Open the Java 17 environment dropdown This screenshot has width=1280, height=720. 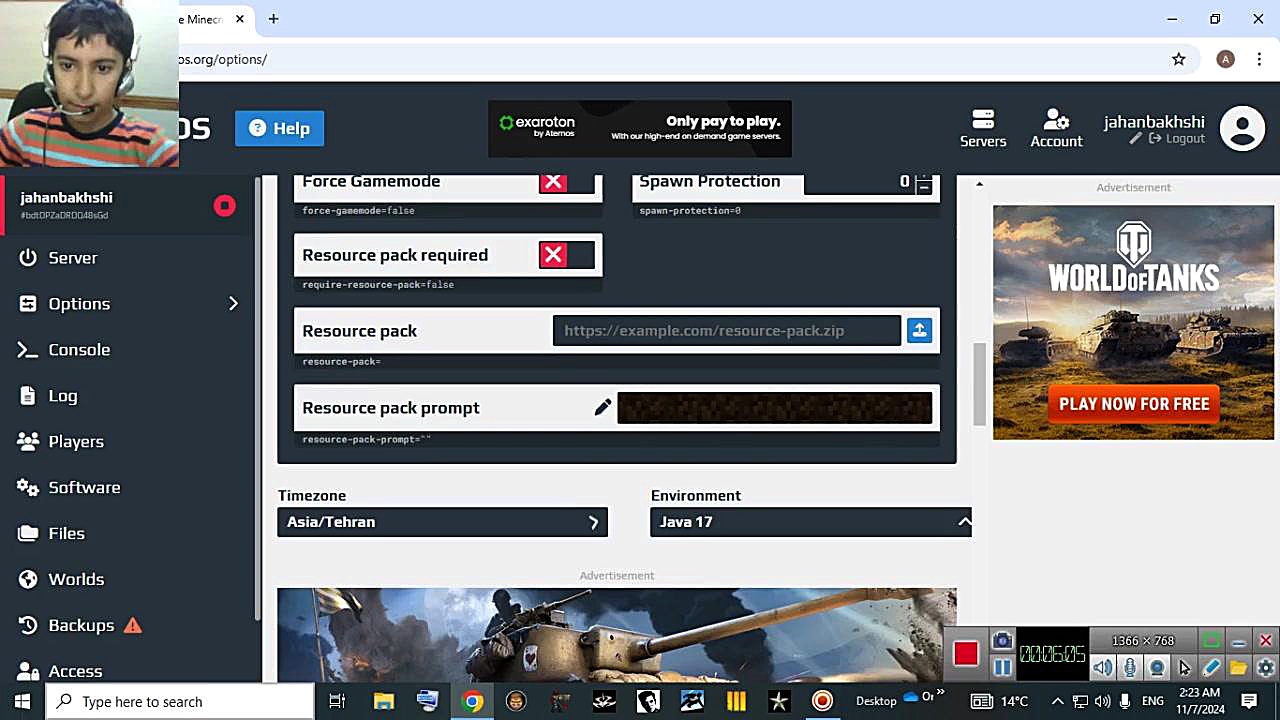(x=810, y=522)
